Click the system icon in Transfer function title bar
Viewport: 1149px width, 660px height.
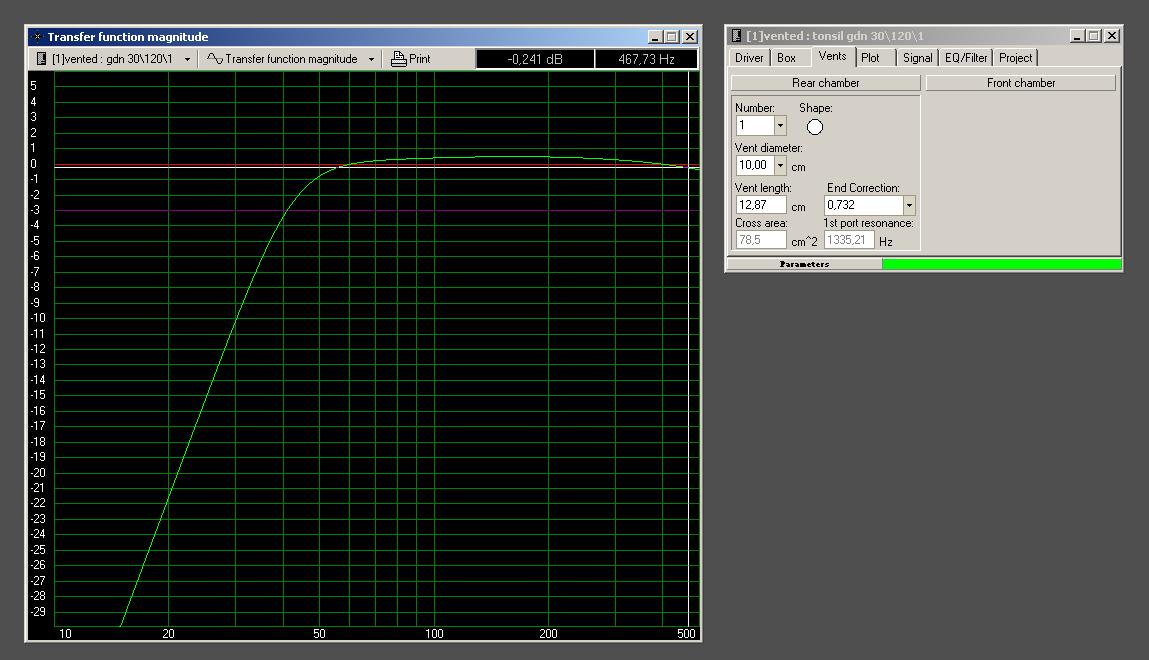pyautogui.click(x=37, y=37)
